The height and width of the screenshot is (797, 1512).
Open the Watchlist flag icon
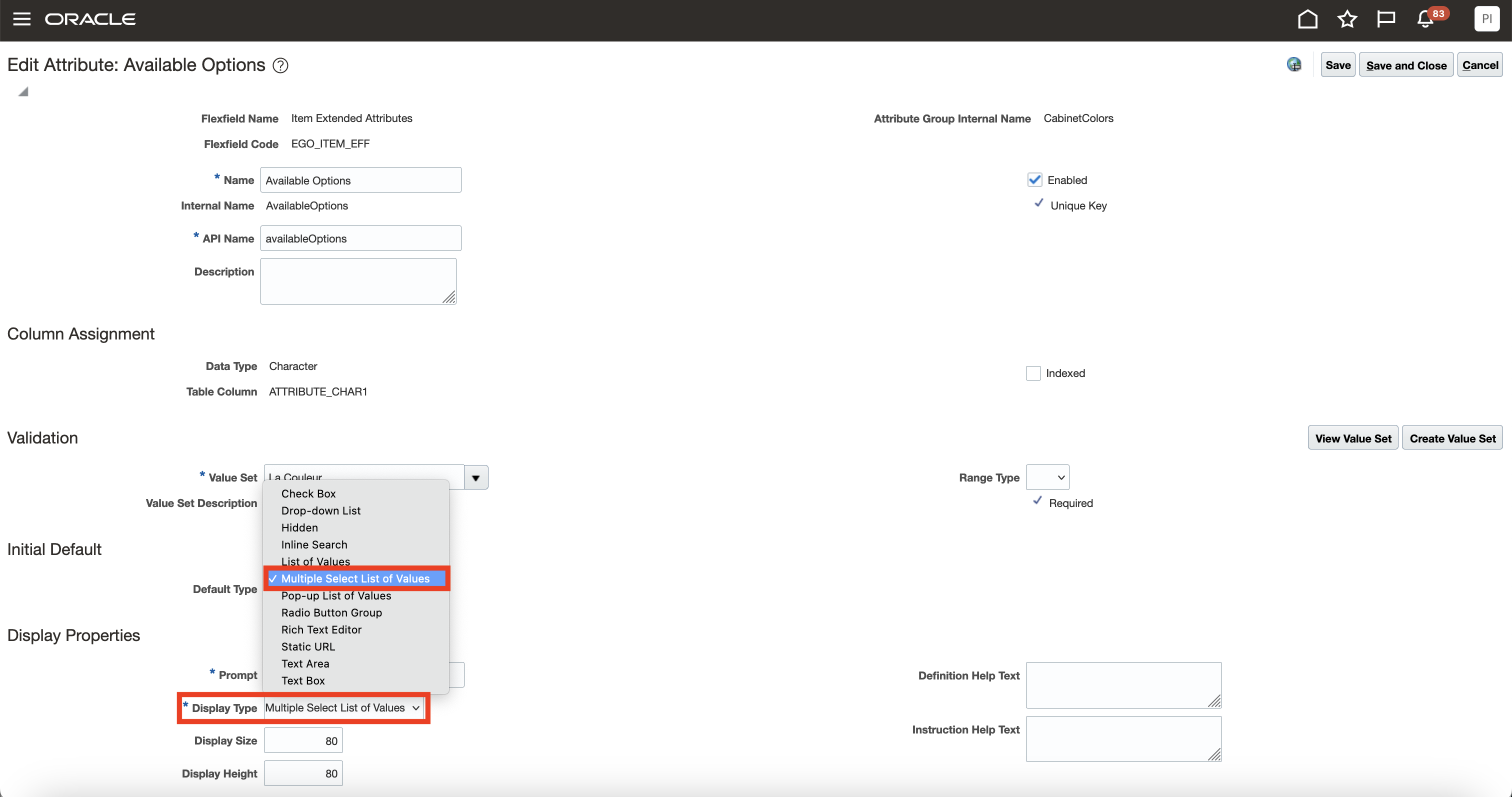[x=1385, y=19]
